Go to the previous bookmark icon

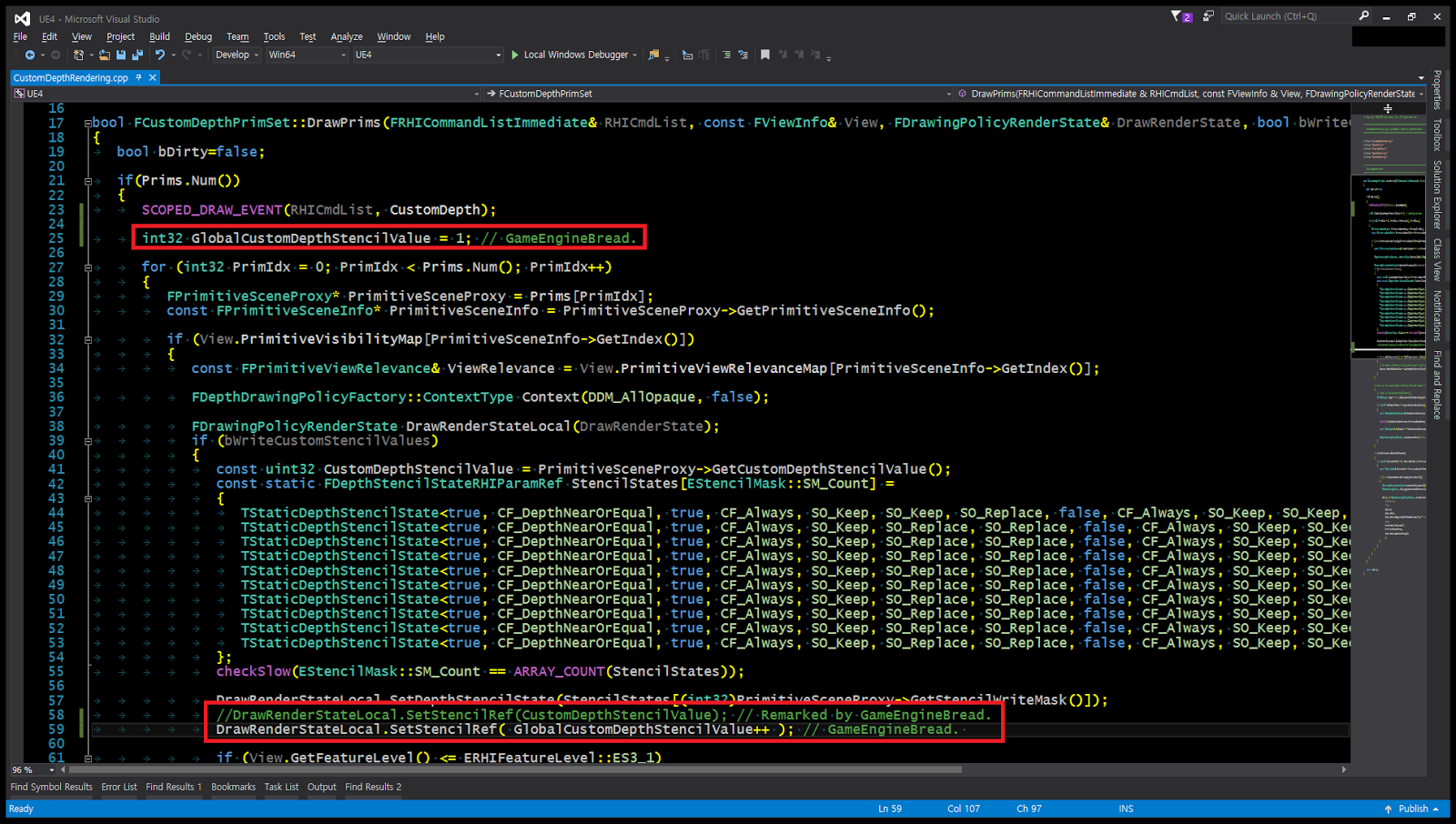point(783,55)
